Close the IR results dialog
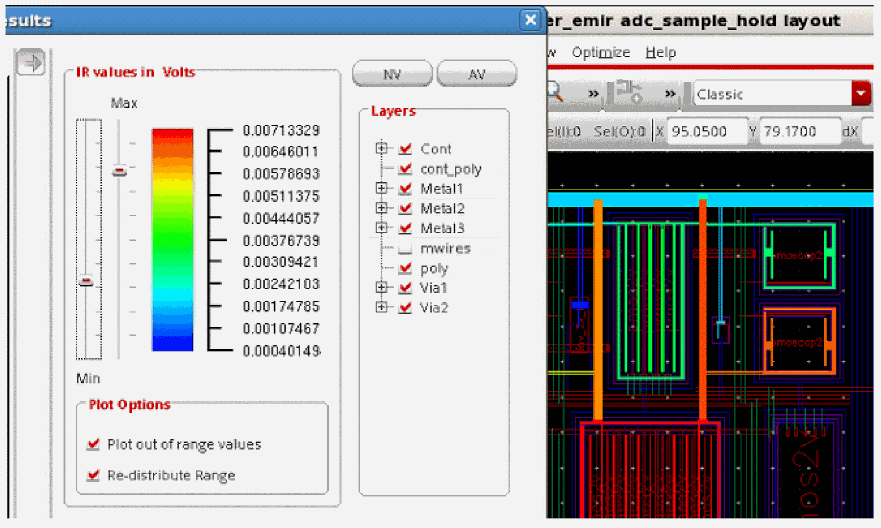881x528 pixels. [530, 19]
